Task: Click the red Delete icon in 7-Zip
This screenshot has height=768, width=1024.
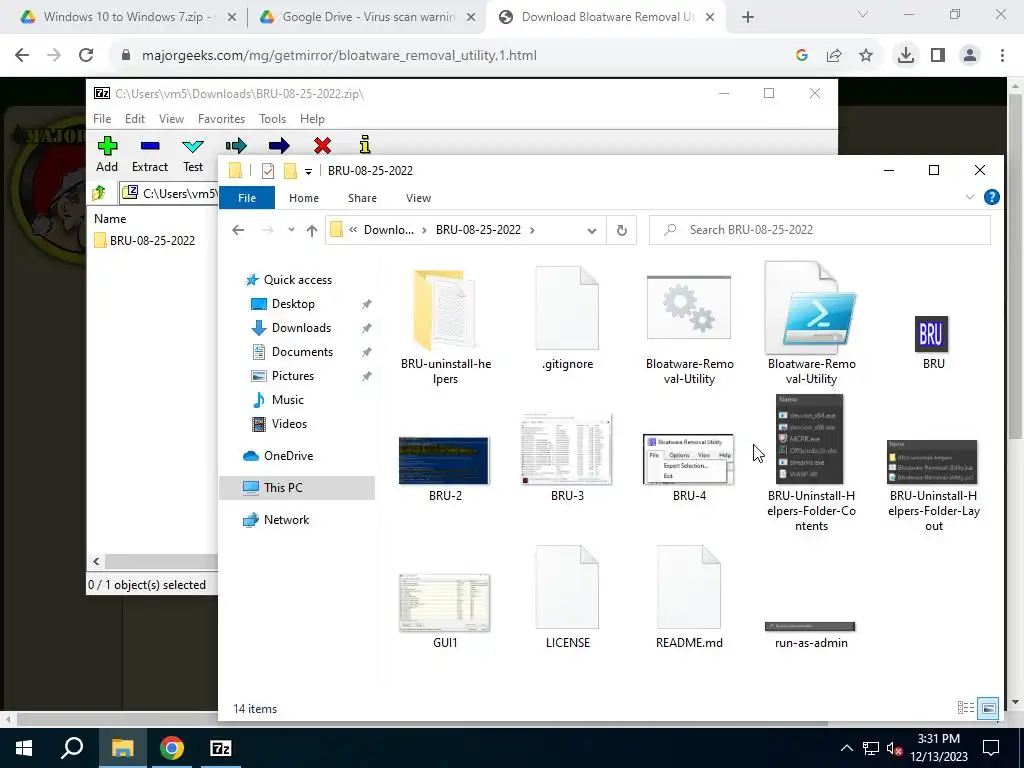Action: 322,146
